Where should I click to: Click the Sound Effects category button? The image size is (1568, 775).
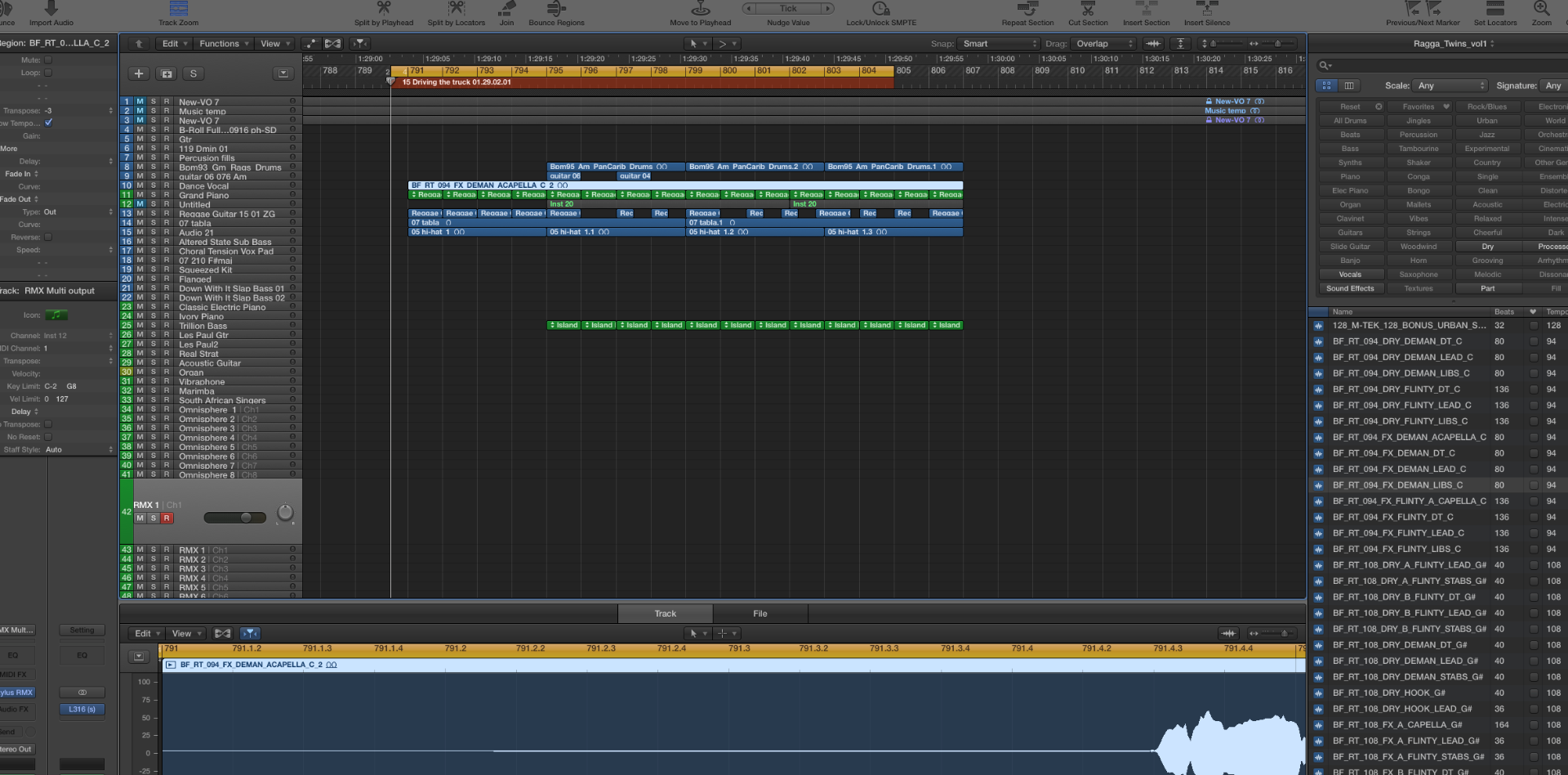coord(1350,288)
